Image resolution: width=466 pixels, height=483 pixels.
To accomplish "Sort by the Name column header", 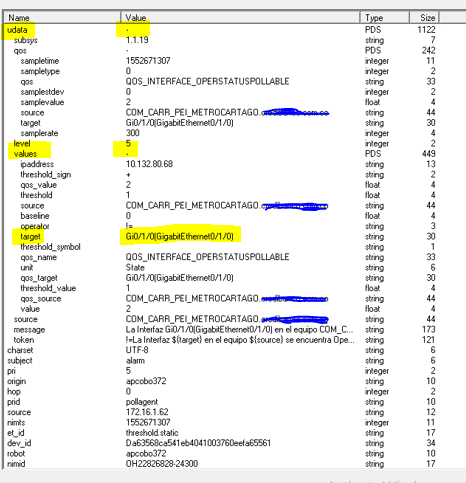I will point(62,17).
